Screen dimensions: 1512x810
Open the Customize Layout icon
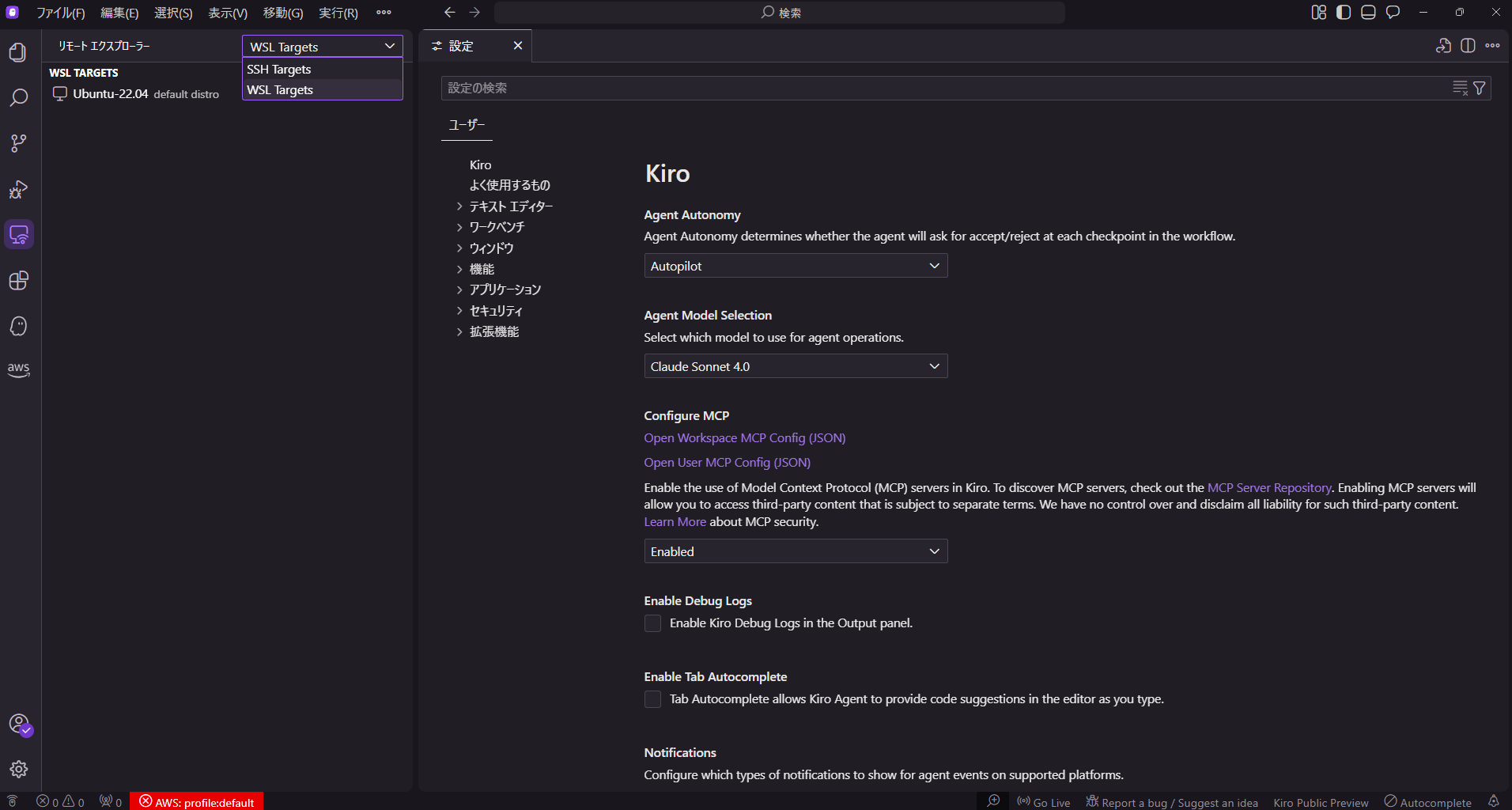point(1319,12)
